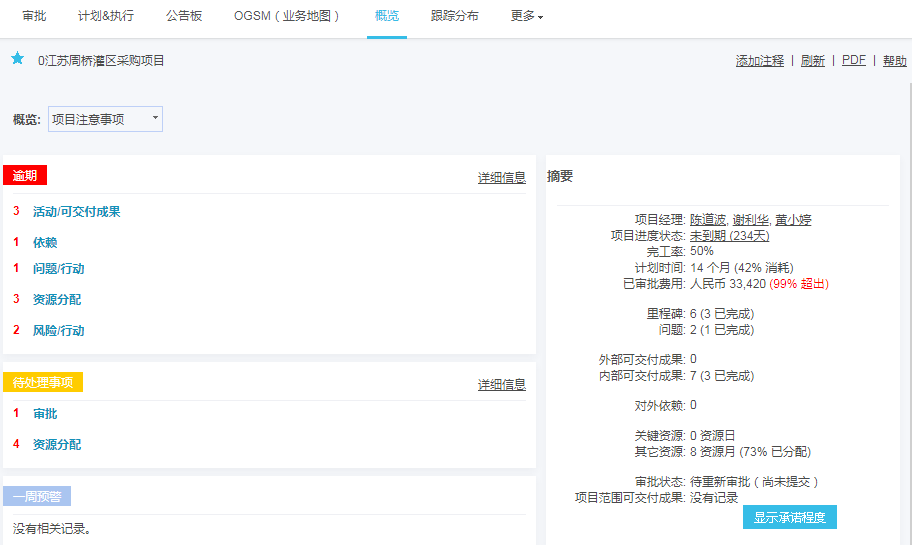Refresh the page via 刷新 link
The width and height of the screenshot is (912, 545).
[813, 61]
